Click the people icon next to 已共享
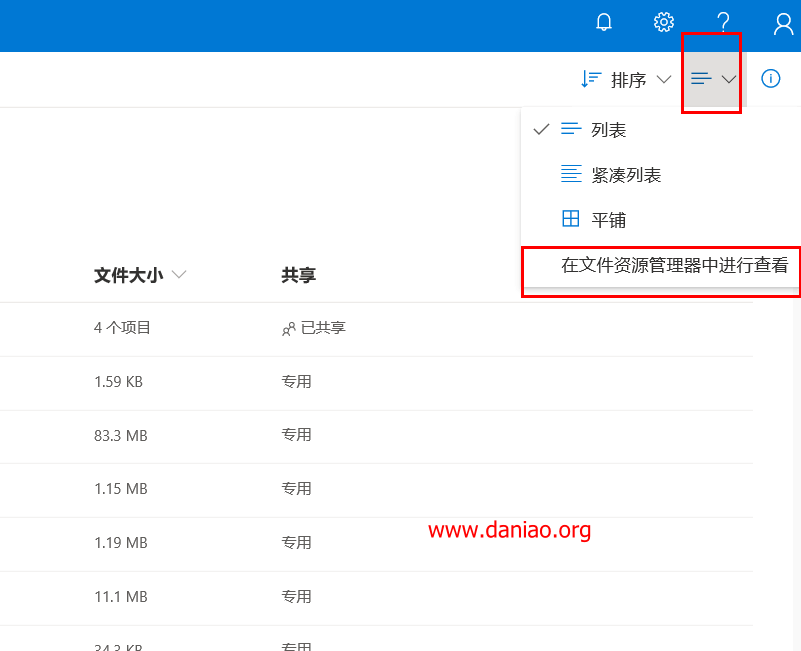Image resolution: width=801 pixels, height=651 pixels. [x=288, y=328]
